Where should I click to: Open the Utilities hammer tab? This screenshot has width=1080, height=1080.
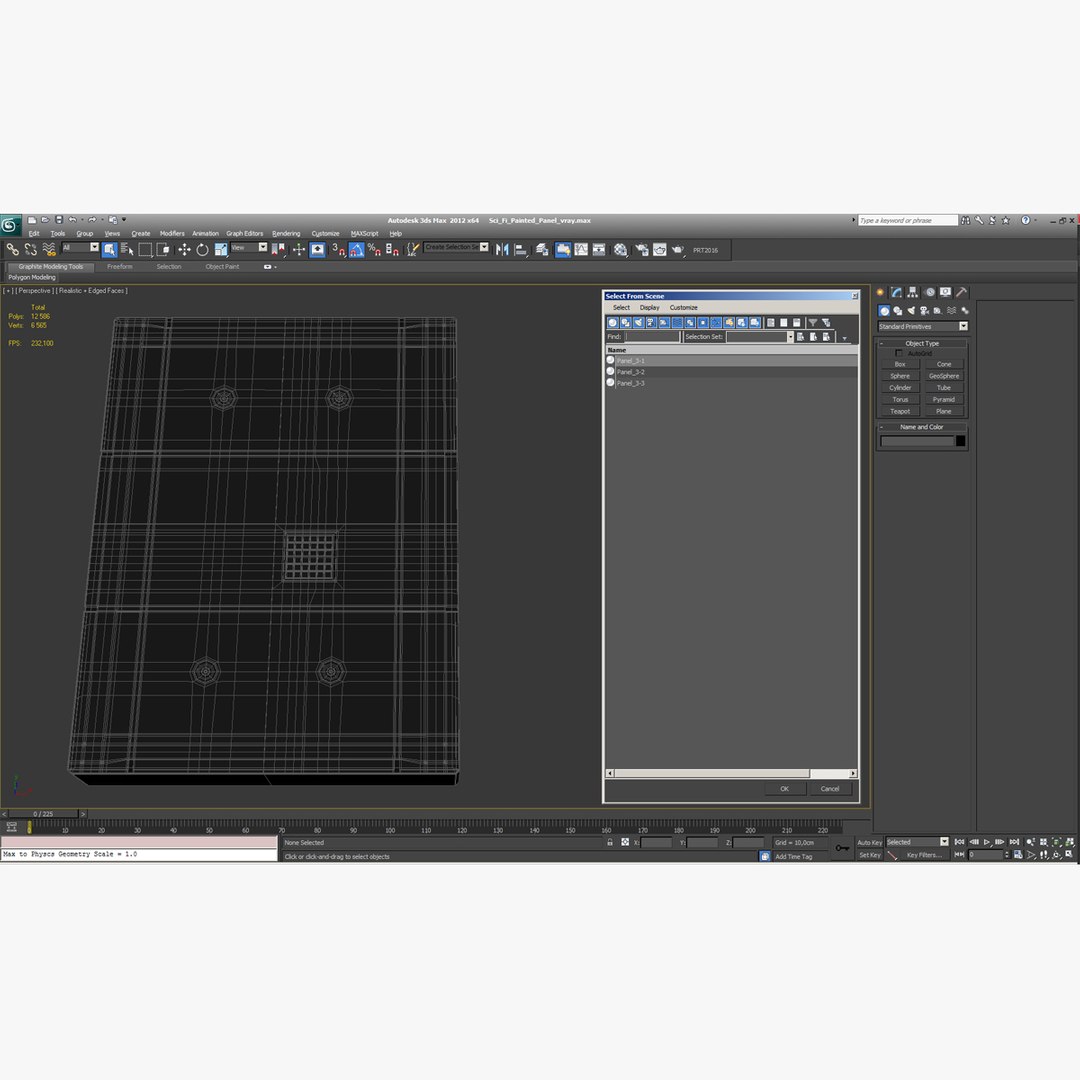pyautogui.click(x=962, y=292)
